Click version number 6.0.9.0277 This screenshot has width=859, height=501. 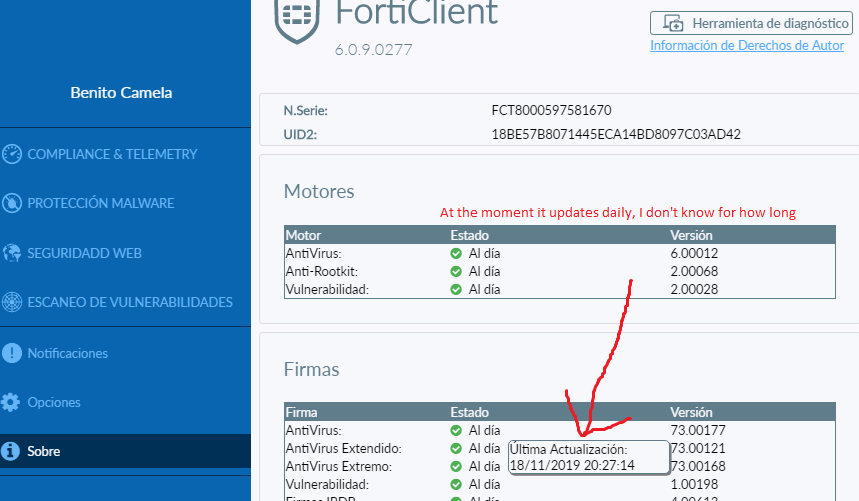tap(374, 50)
